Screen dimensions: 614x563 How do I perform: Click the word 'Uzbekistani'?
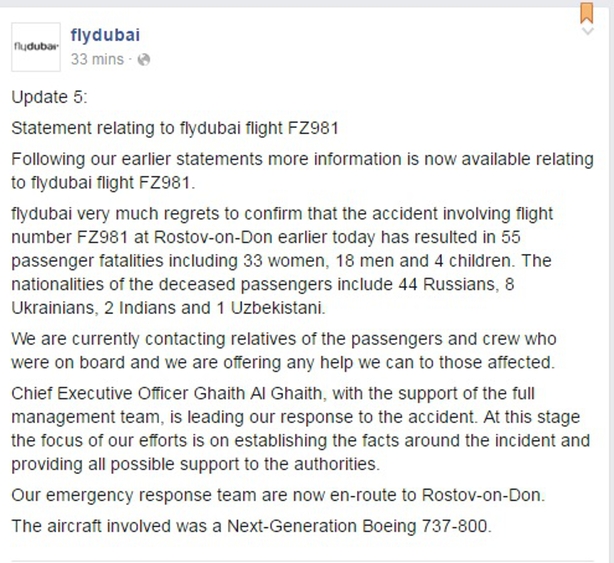(278, 308)
